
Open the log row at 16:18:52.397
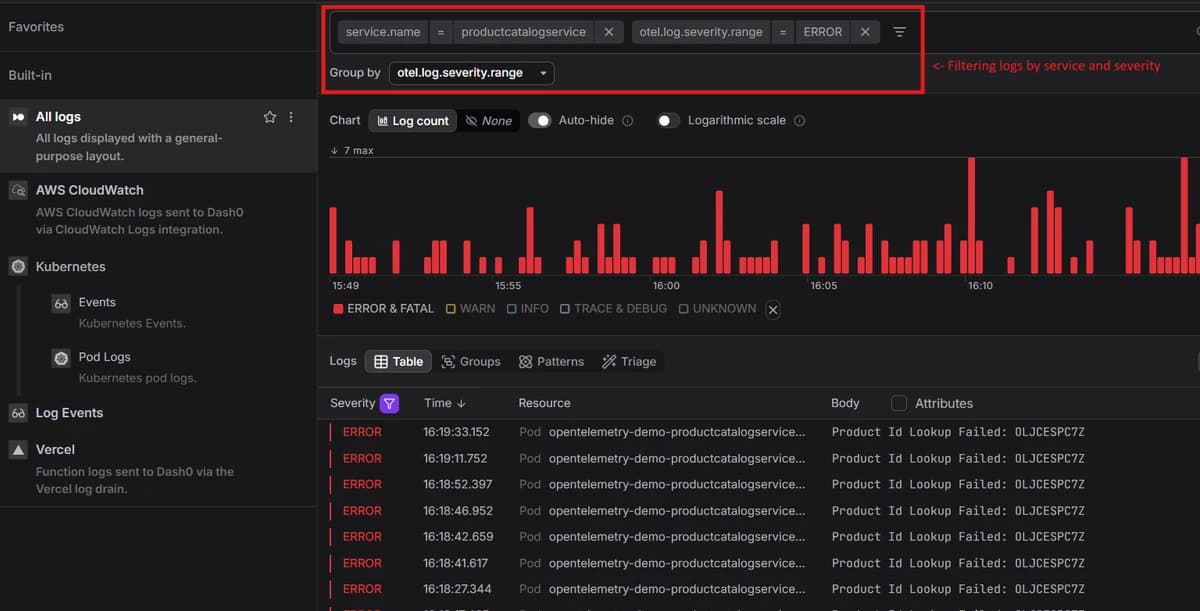[760, 484]
